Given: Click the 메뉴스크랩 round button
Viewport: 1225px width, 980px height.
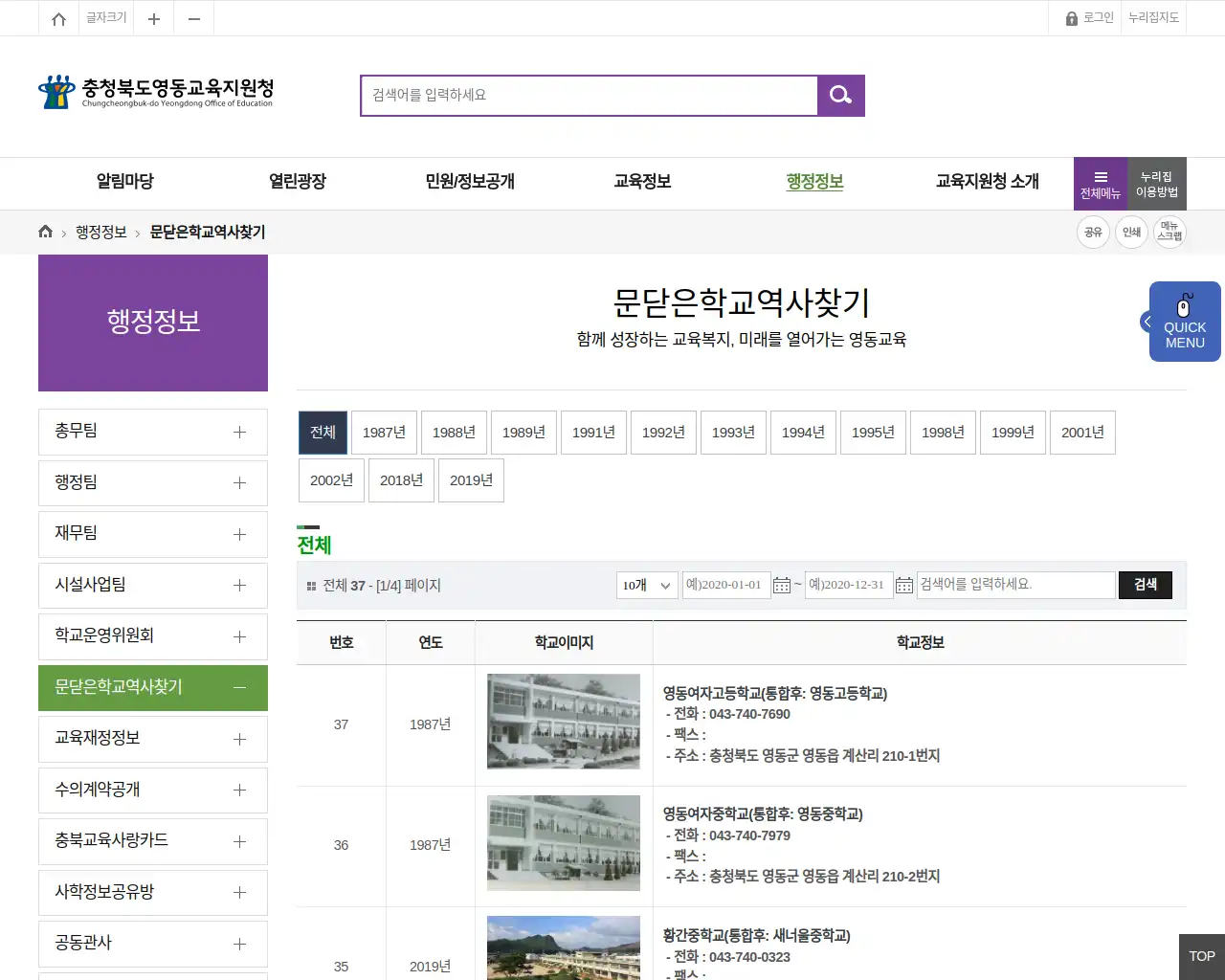Looking at the screenshot, I should click(1169, 232).
